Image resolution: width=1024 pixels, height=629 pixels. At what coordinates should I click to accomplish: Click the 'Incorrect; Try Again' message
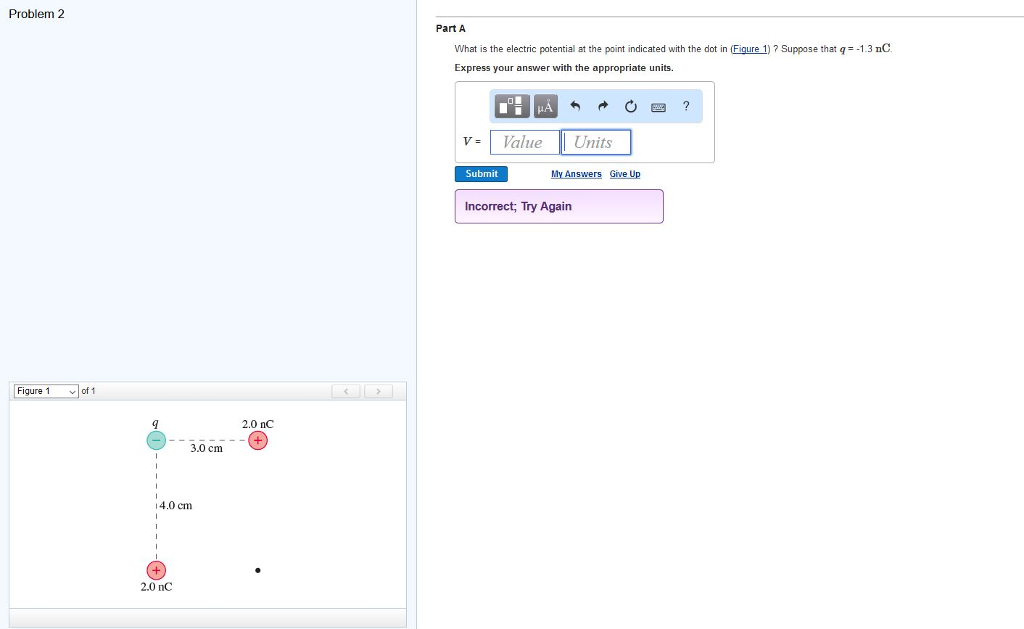pyautogui.click(x=559, y=206)
